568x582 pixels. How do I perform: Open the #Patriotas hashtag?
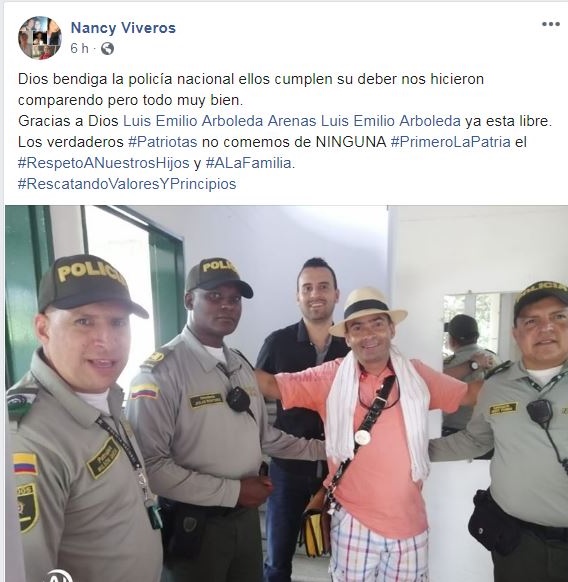pos(163,142)
